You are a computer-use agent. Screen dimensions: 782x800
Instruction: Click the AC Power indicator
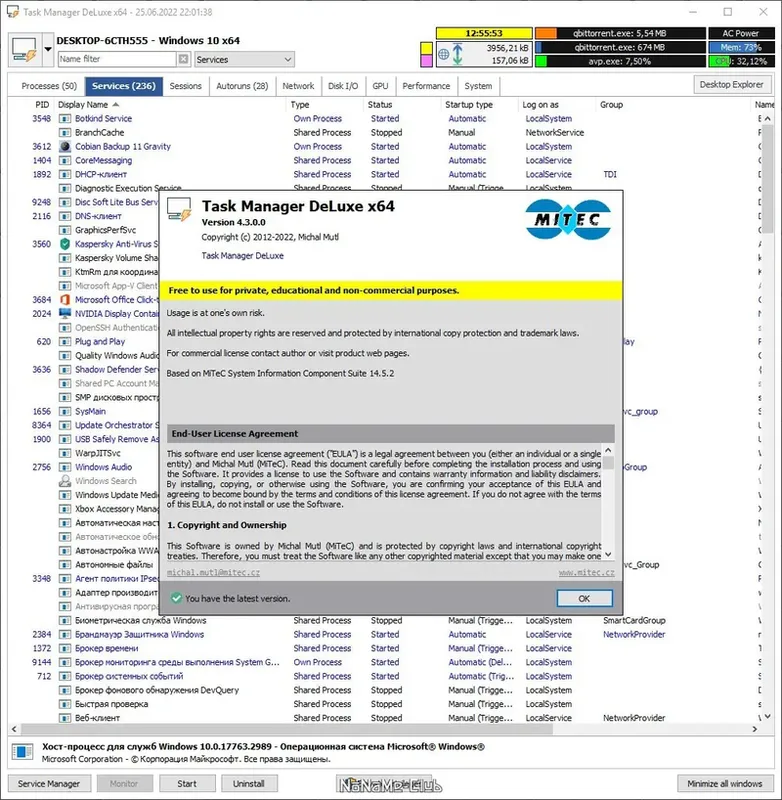pos(740,34)
